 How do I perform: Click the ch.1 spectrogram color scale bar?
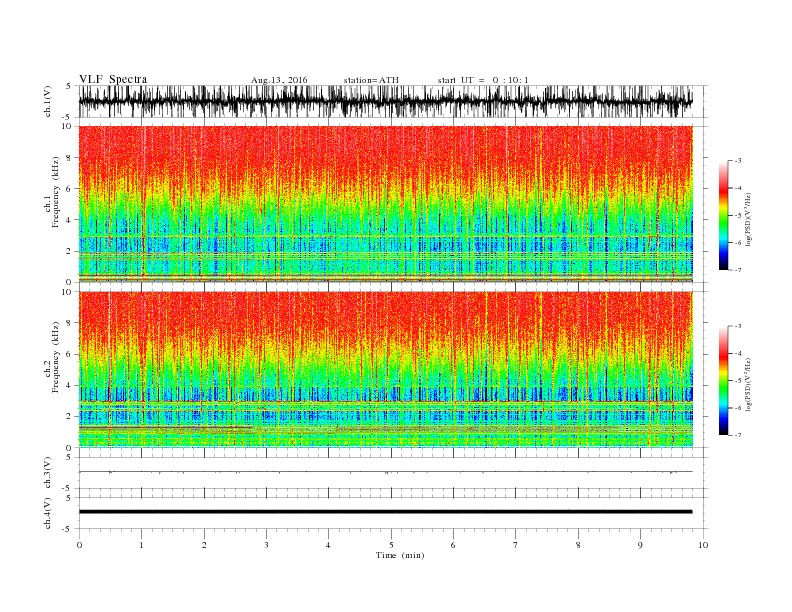[723, 216]
